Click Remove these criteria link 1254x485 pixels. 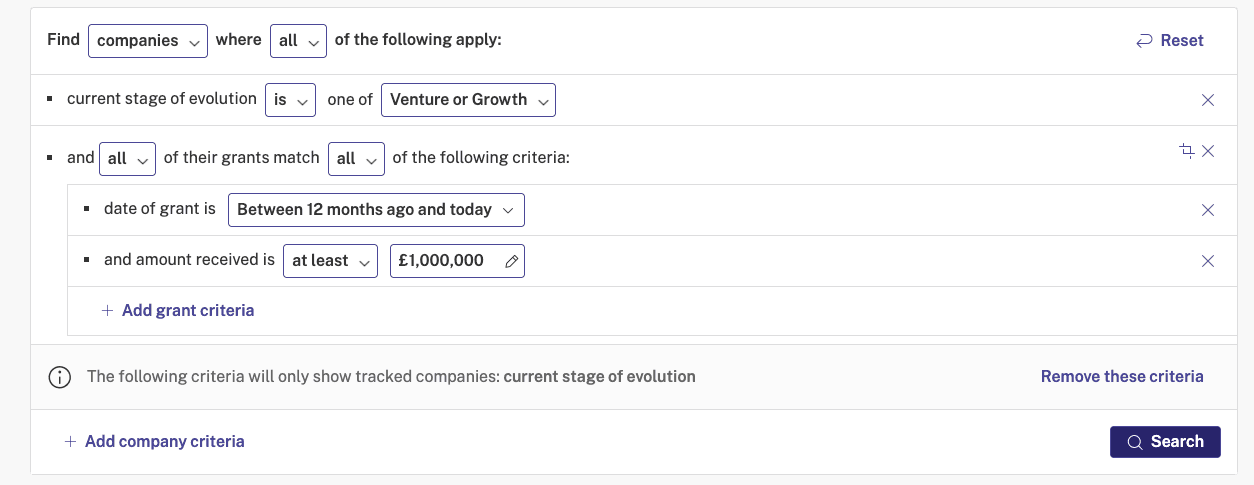coord(1122,377)
